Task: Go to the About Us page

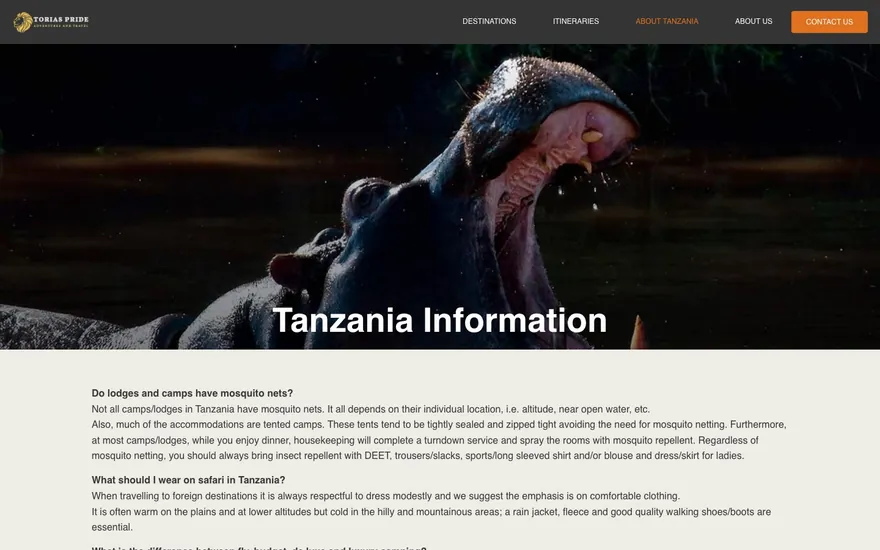Action: click(x=753, y=21)
